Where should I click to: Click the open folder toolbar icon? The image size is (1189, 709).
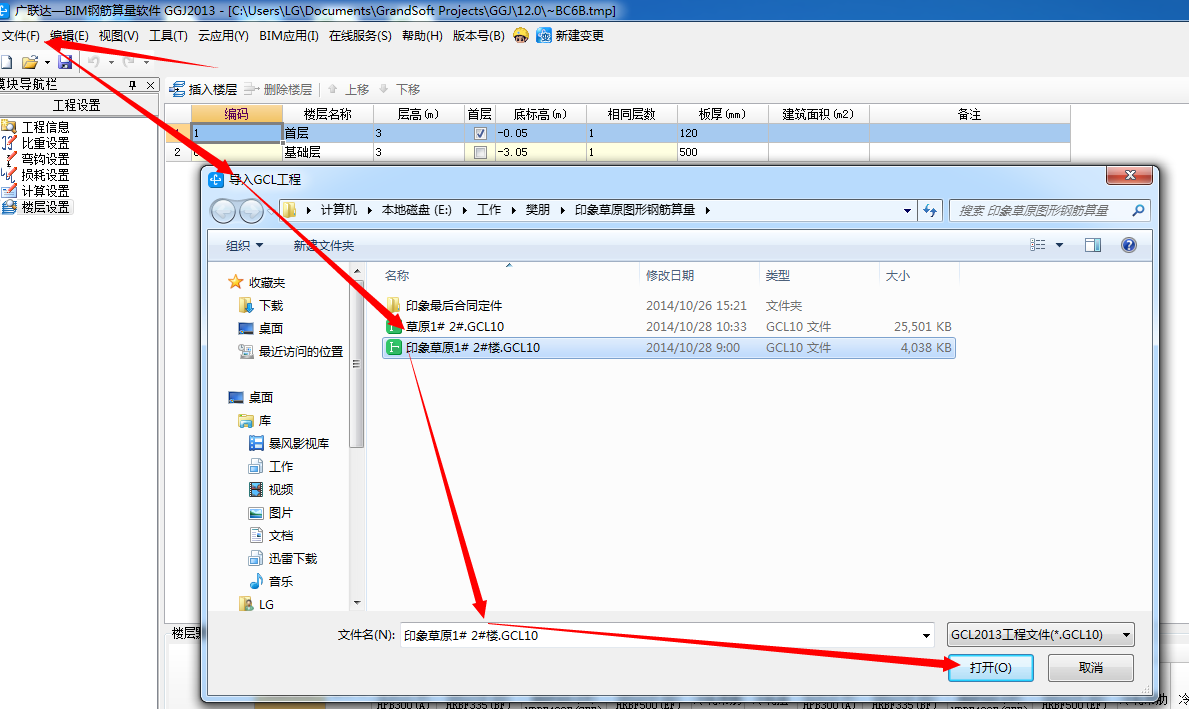[30, 62]
